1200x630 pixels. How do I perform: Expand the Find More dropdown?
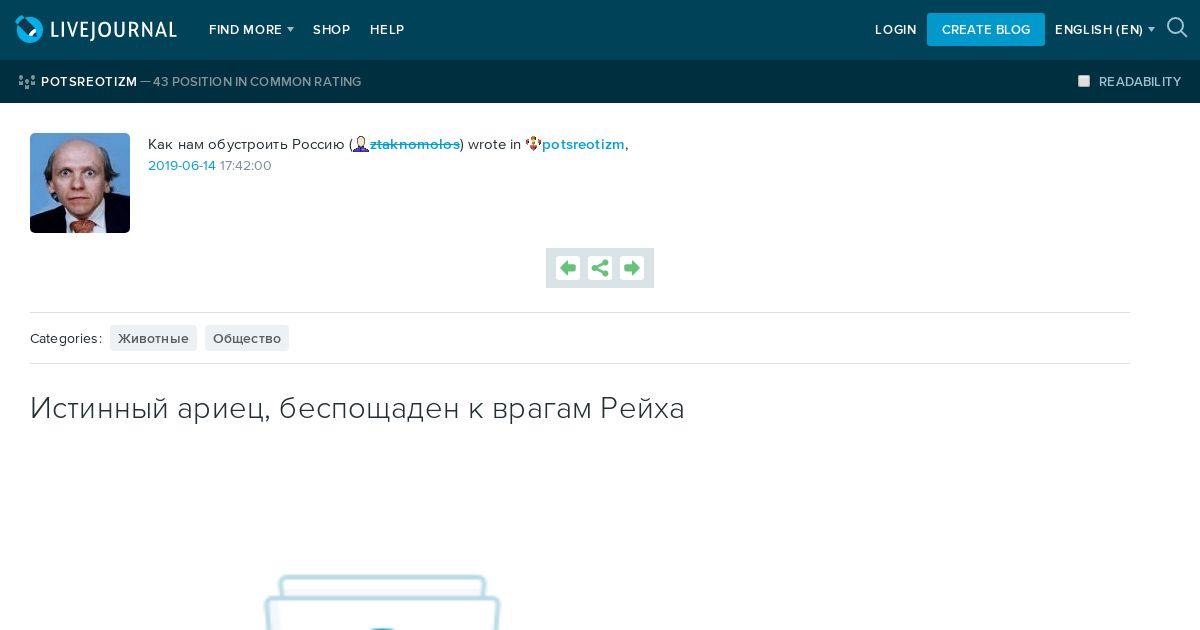[x=251, y=30]
